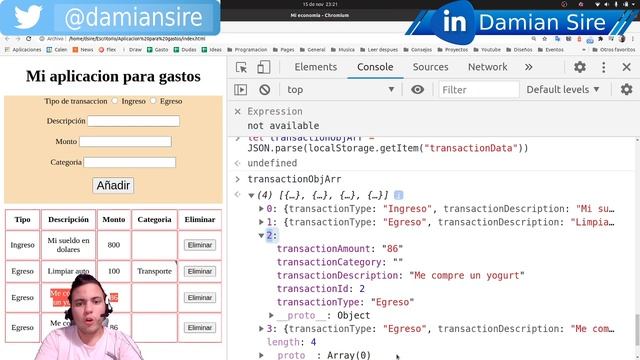Click Eliminar in the Limpiar auto row
This screenshot has width=640, height=360.
point(200,271)
